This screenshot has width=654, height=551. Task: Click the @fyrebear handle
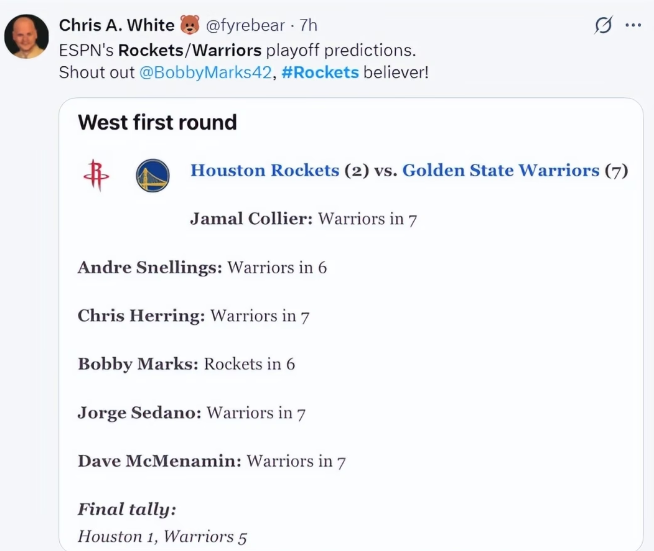245,25
